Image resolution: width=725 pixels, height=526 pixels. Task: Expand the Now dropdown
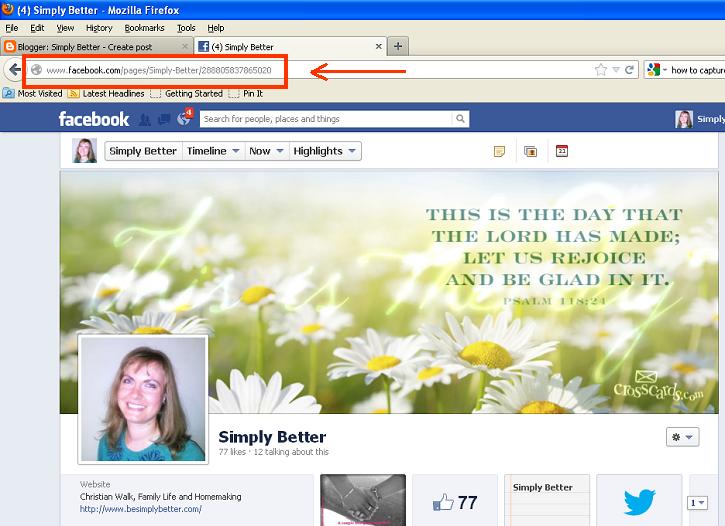pyautogui.click(x=266, y=151)
